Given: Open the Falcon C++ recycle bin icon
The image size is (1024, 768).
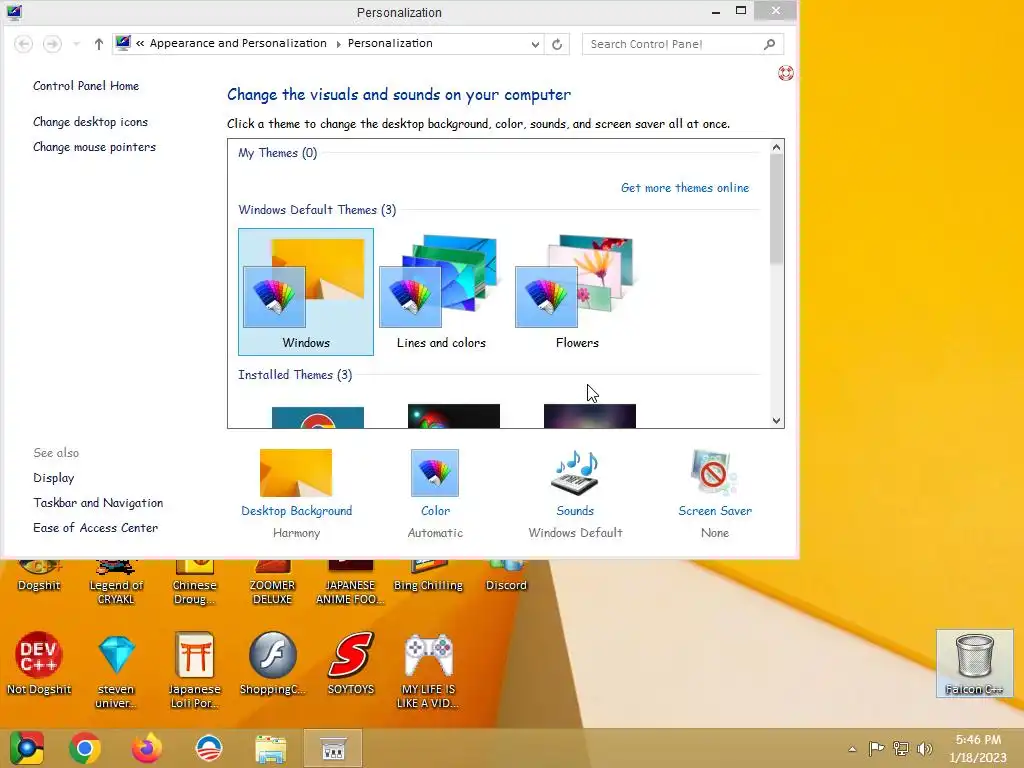Looking at the screenshot, I should [974, 664].
